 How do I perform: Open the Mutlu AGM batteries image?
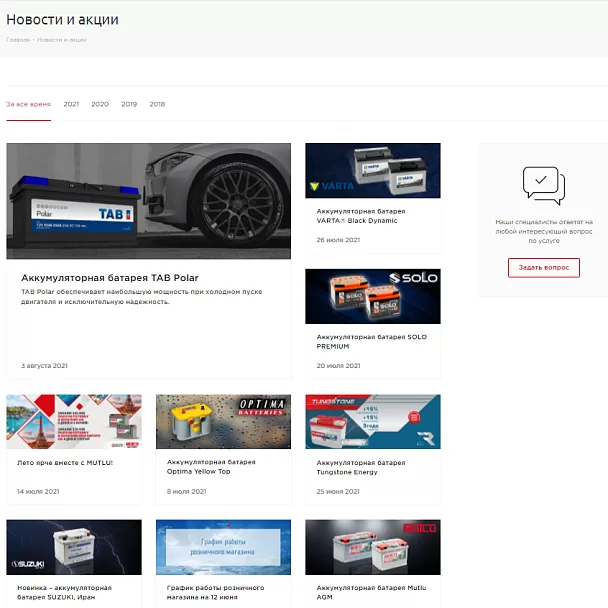(x=373, y=547)
